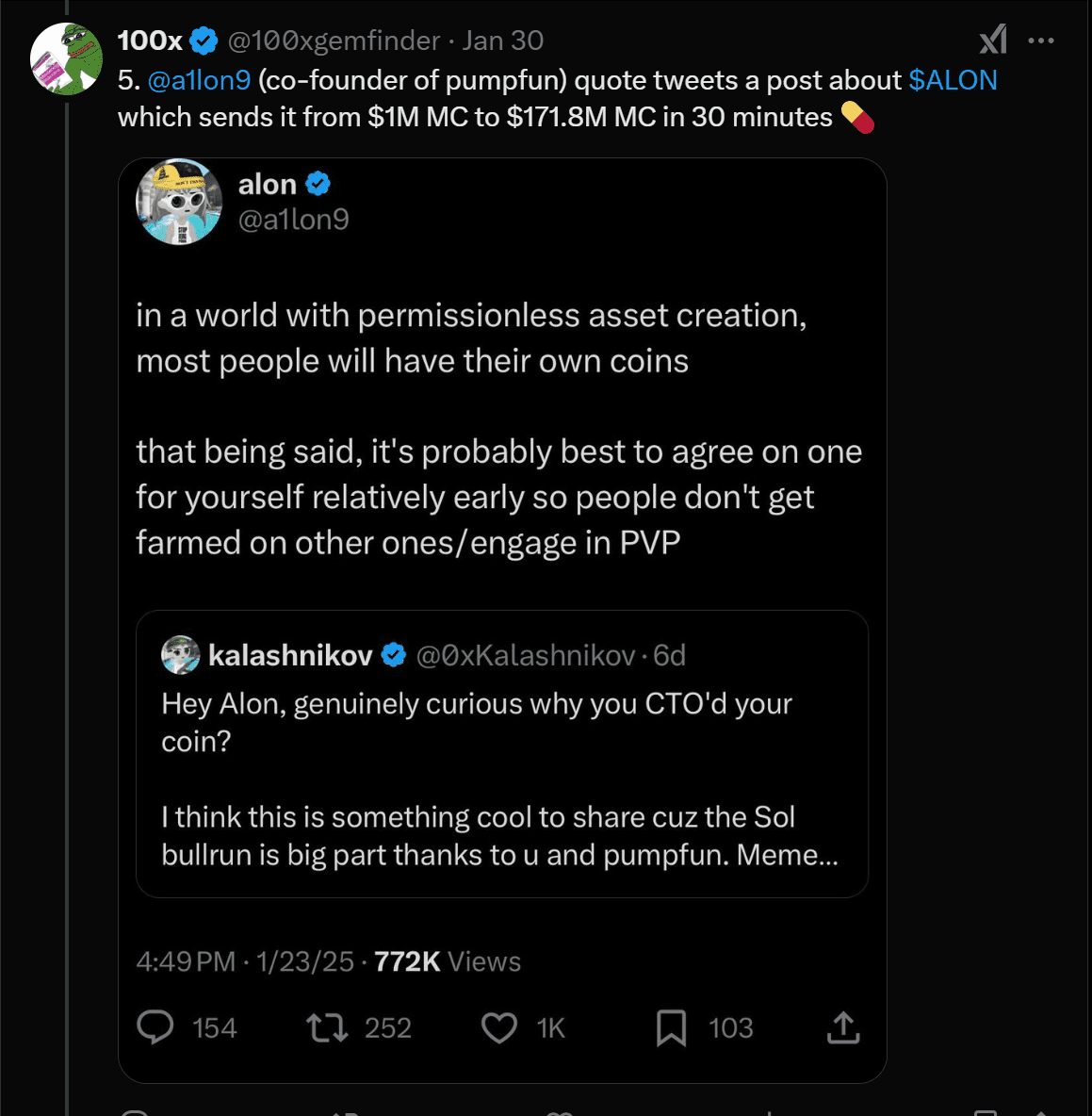Open kalashnikov's nested quoted tweet text
This screenshot has width=1092, height=1116.
(x=499, y=780)
